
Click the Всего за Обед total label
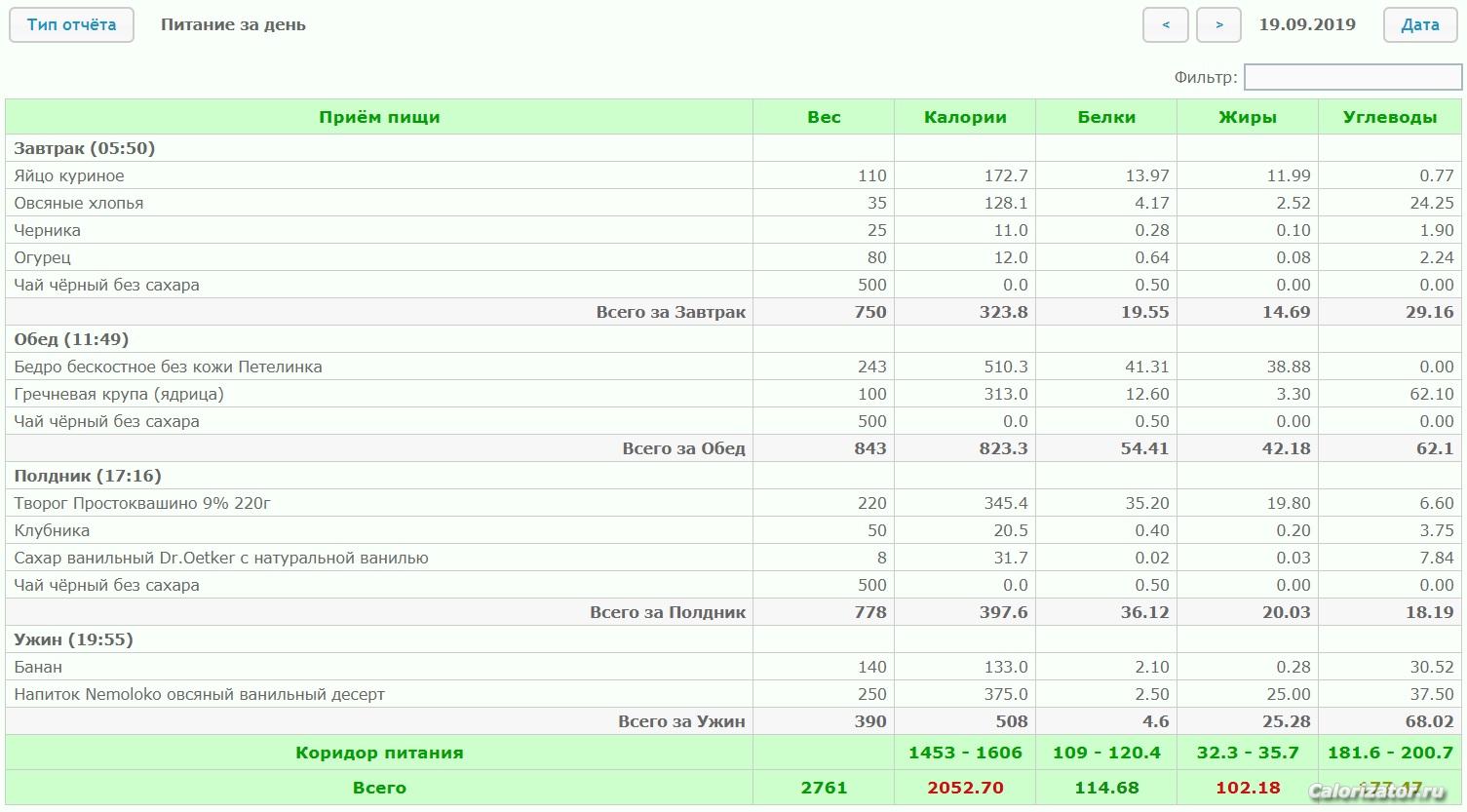[x=684, y=448]
